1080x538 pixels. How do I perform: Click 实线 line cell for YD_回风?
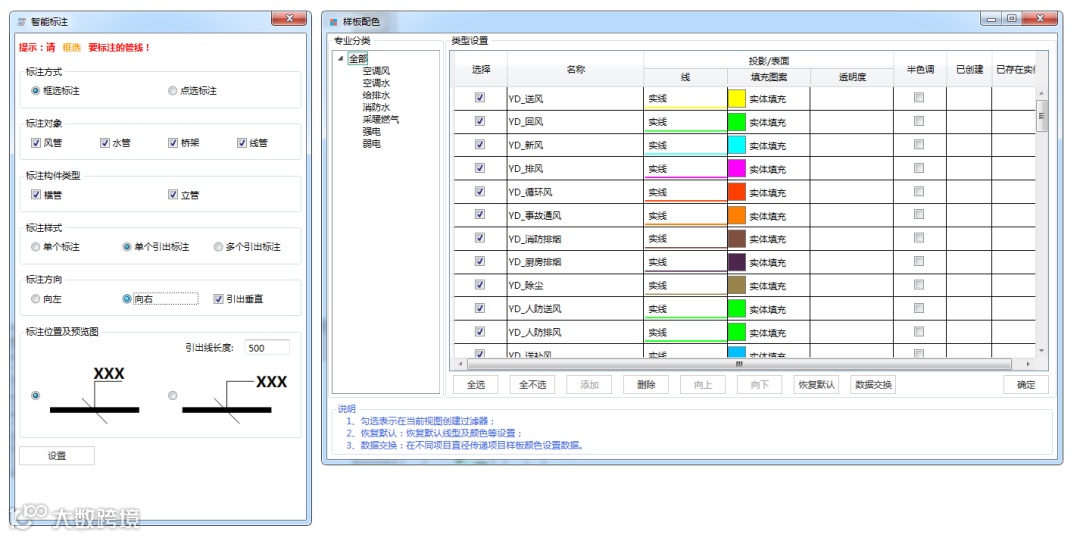tap(685, 122)
